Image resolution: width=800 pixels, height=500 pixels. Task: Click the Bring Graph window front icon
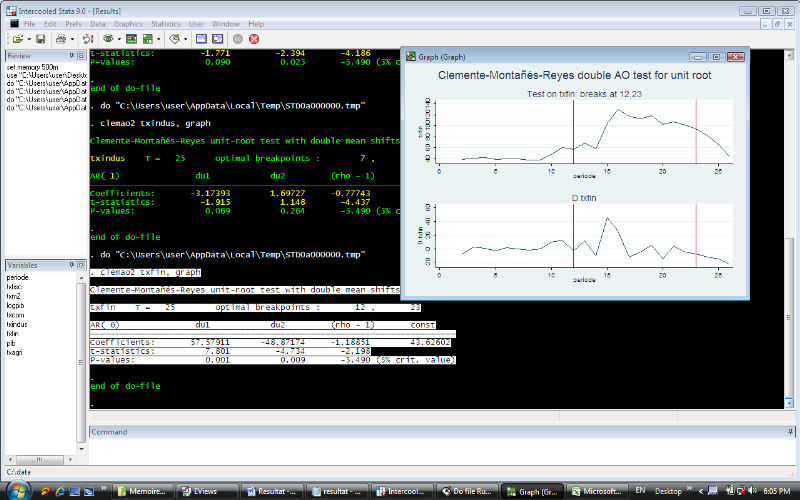tap(149, 38)
